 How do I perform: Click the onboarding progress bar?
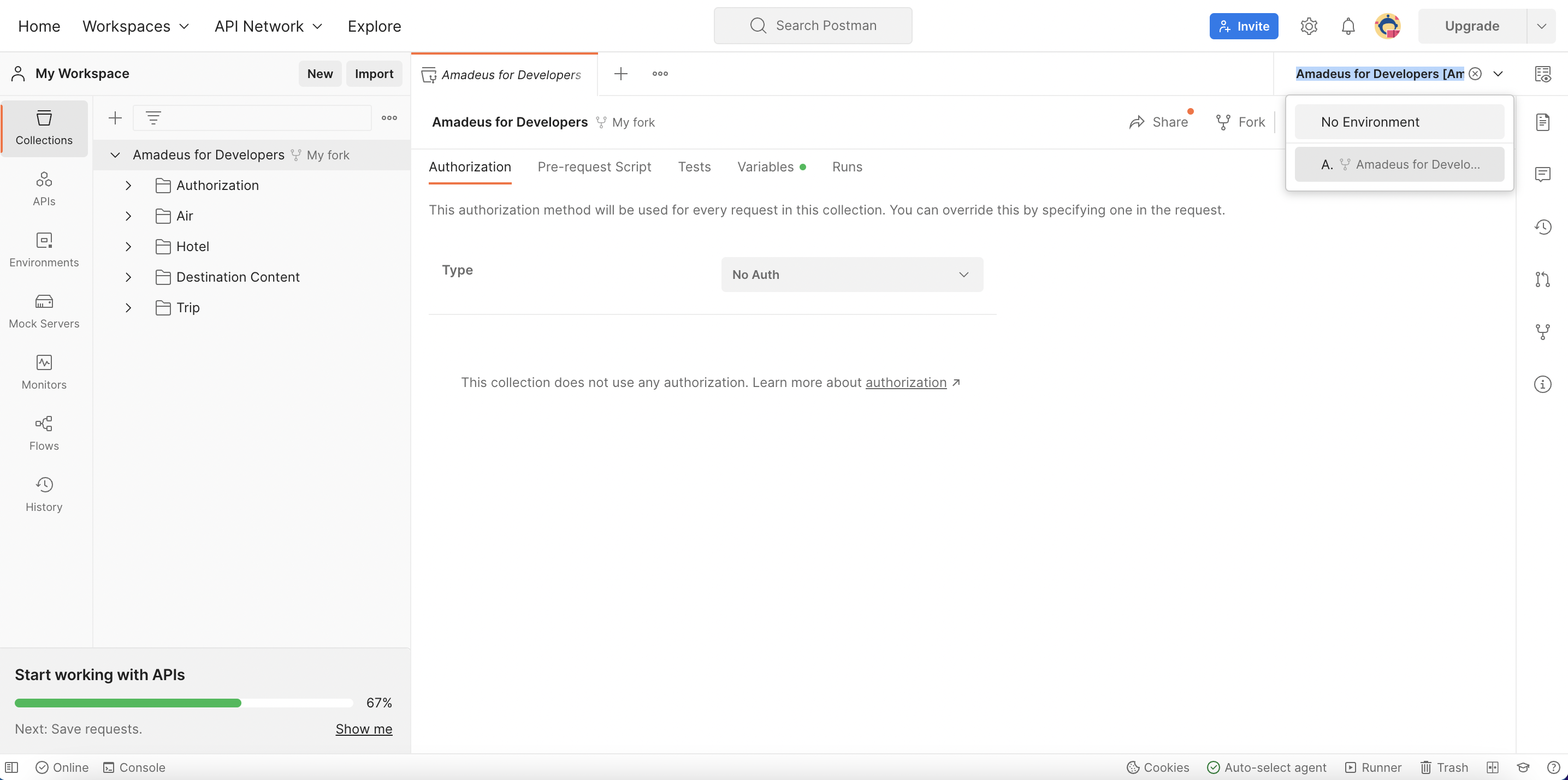[x=184, y=704]
